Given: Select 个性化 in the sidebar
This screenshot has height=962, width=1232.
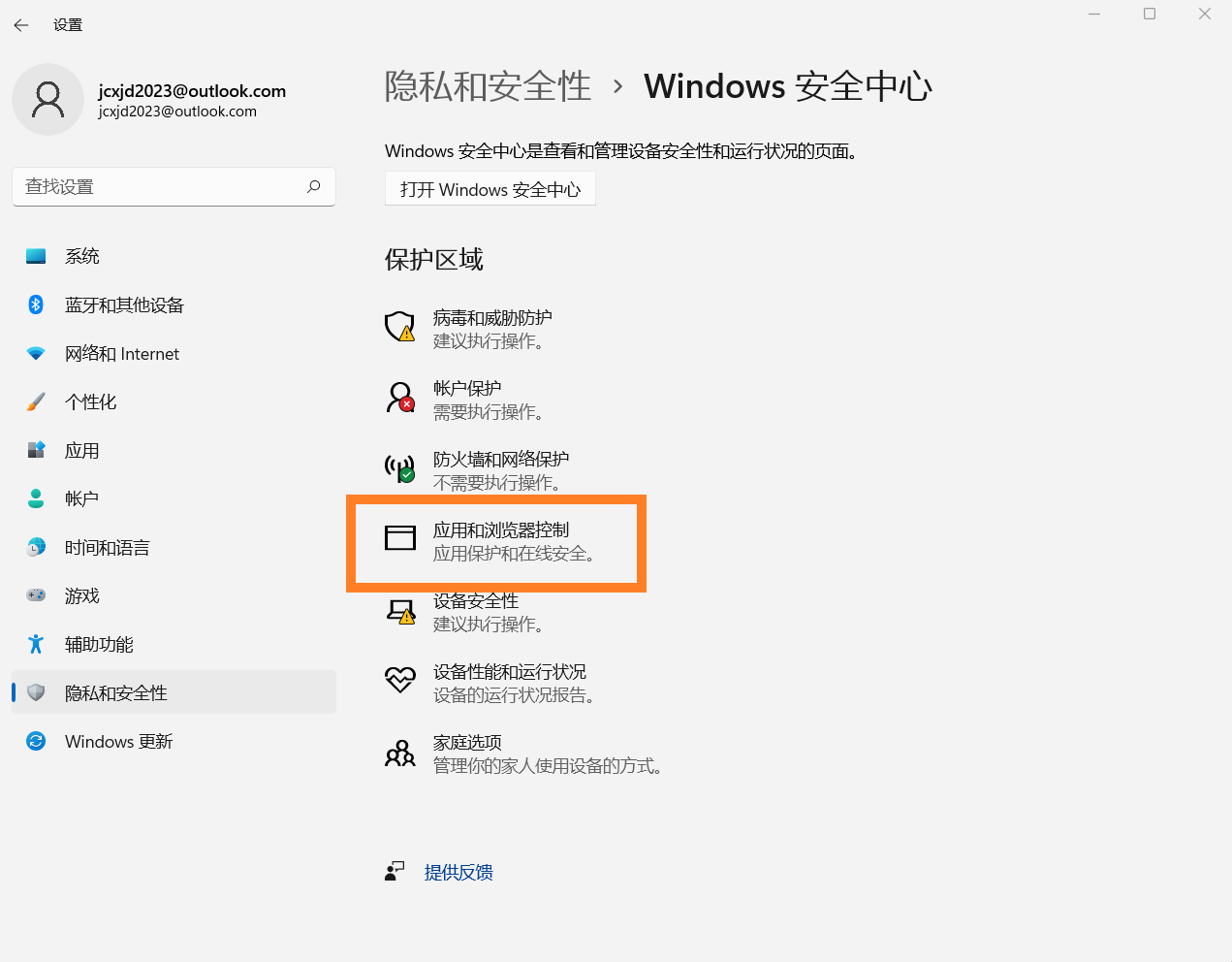Looking at the screenshot, I should point(174,401).
